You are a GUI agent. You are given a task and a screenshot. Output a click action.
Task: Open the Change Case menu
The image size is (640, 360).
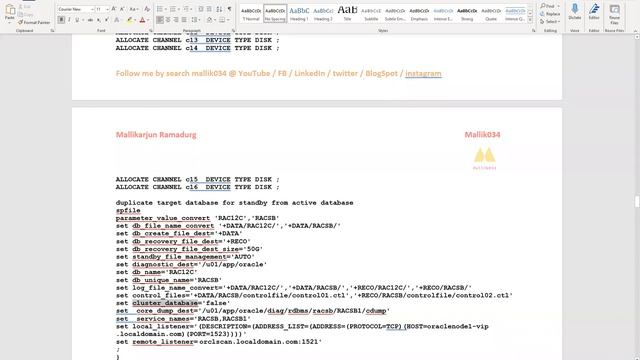pos(133,9)
